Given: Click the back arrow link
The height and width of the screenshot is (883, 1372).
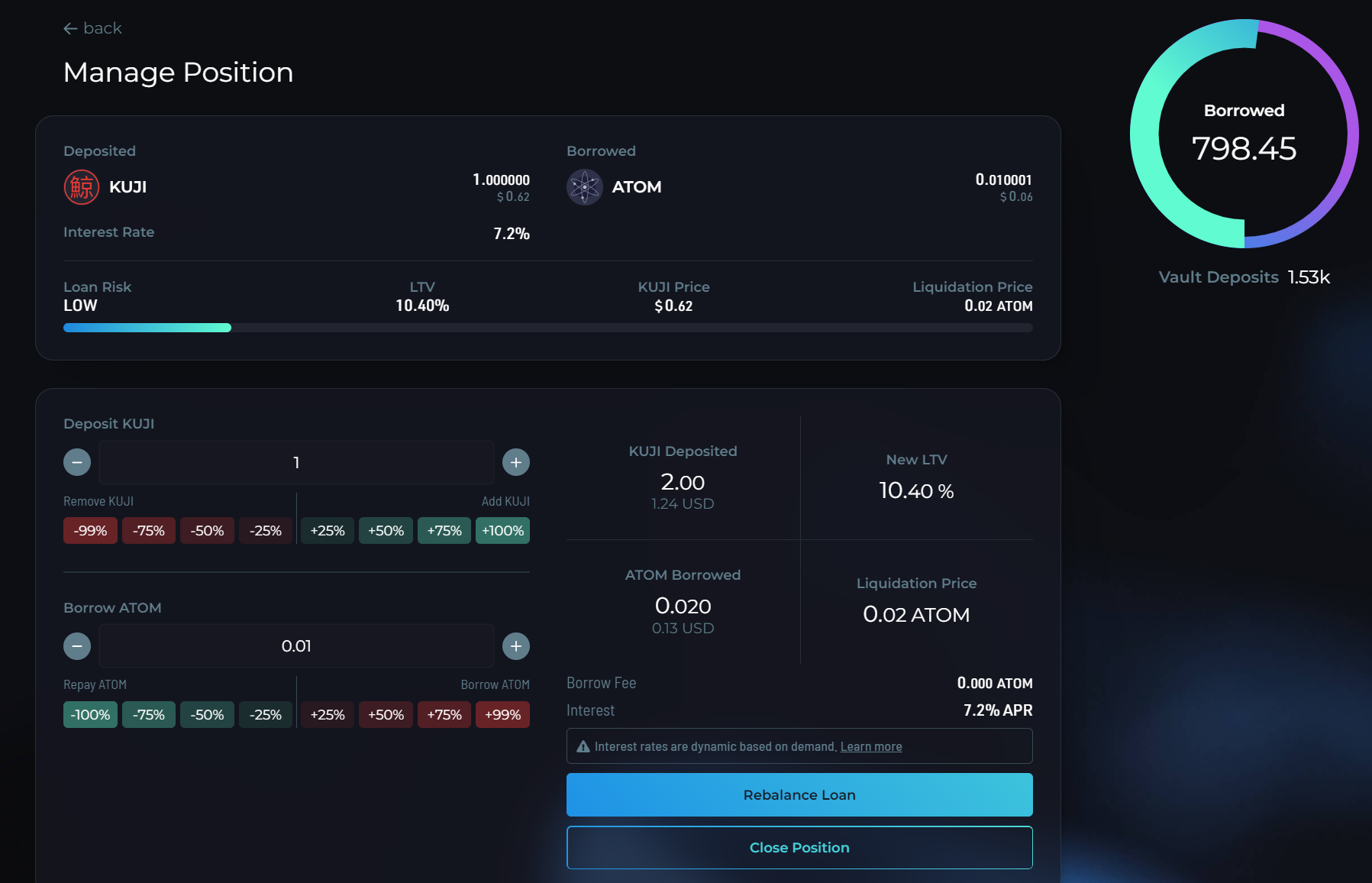Looking at the screenshot, I should pos(92,28).
